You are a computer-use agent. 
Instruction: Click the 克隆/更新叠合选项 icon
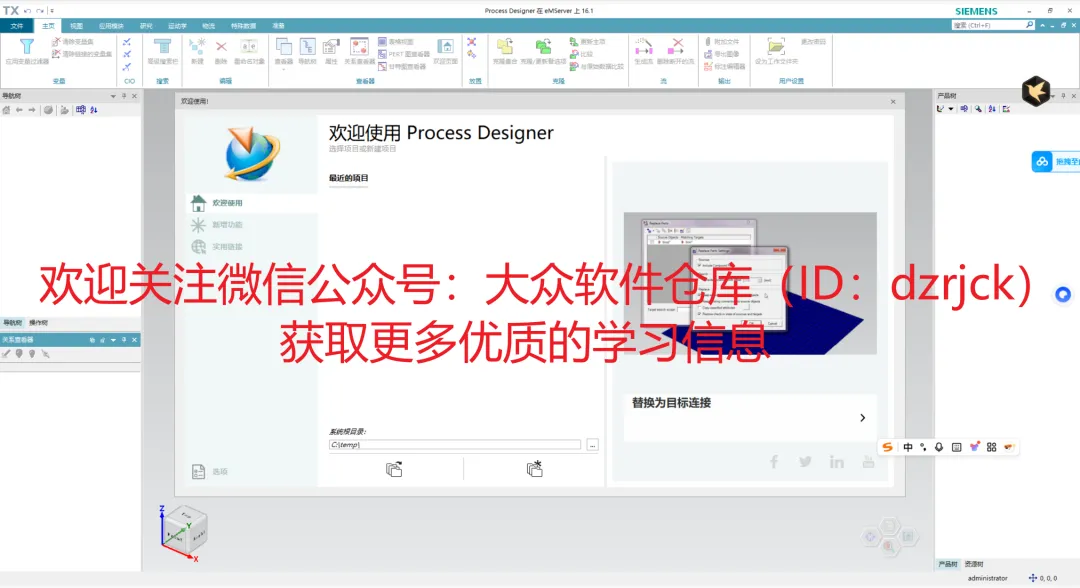tap(543, 46)
